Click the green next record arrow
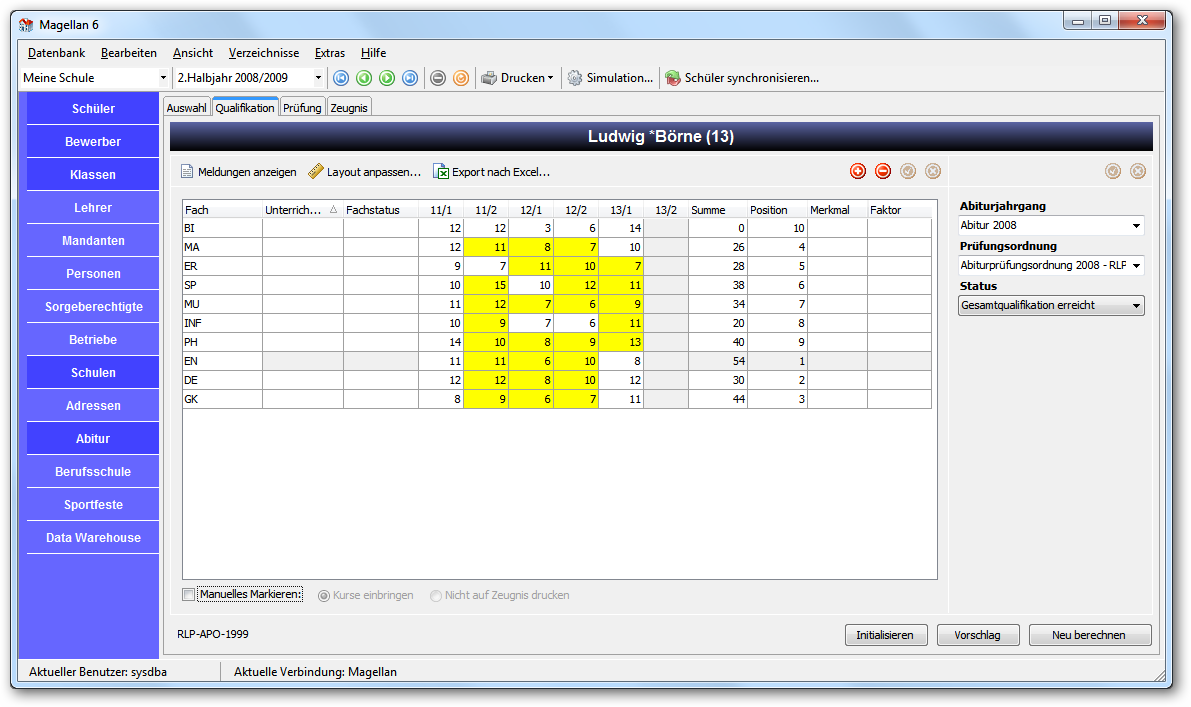The image size is (1191, 707). click(x=387, y=78)
